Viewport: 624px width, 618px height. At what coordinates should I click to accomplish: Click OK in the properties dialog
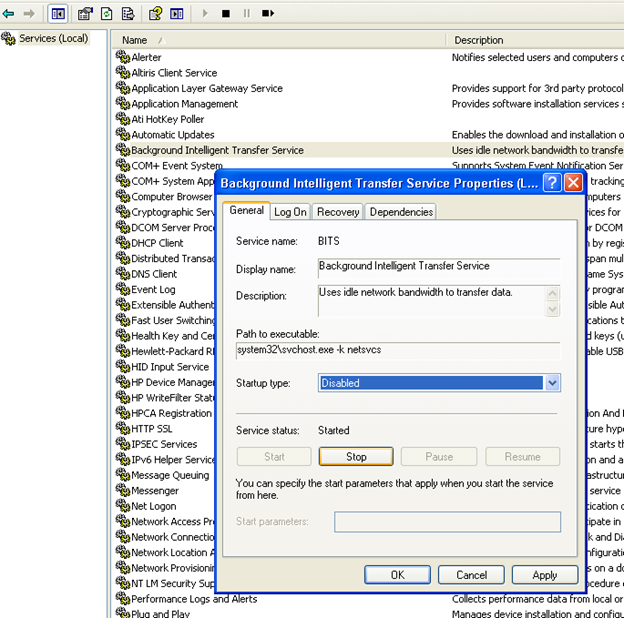click(x=397, y=575)
